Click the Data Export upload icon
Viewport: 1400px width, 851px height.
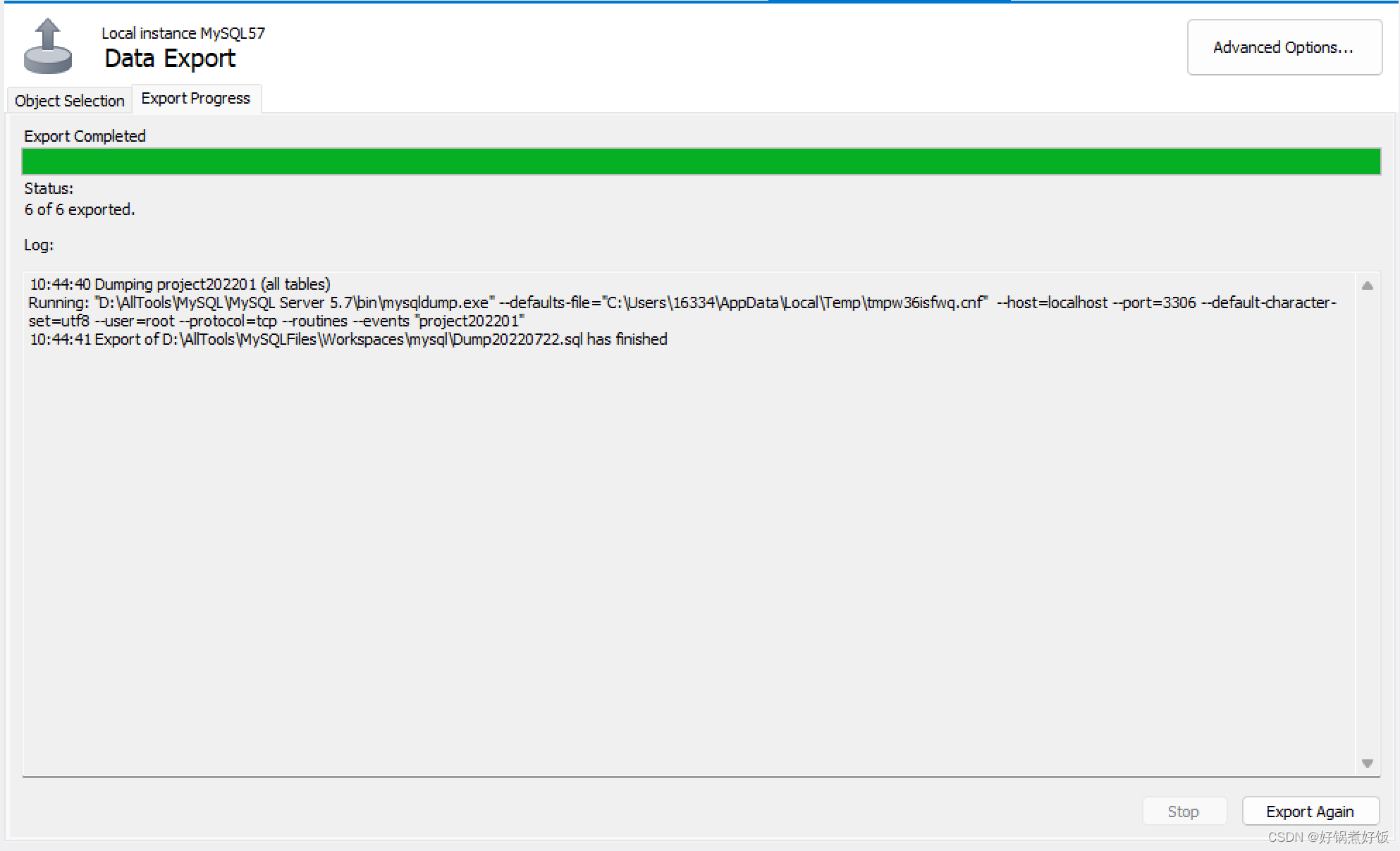click(x=47, y=47)
